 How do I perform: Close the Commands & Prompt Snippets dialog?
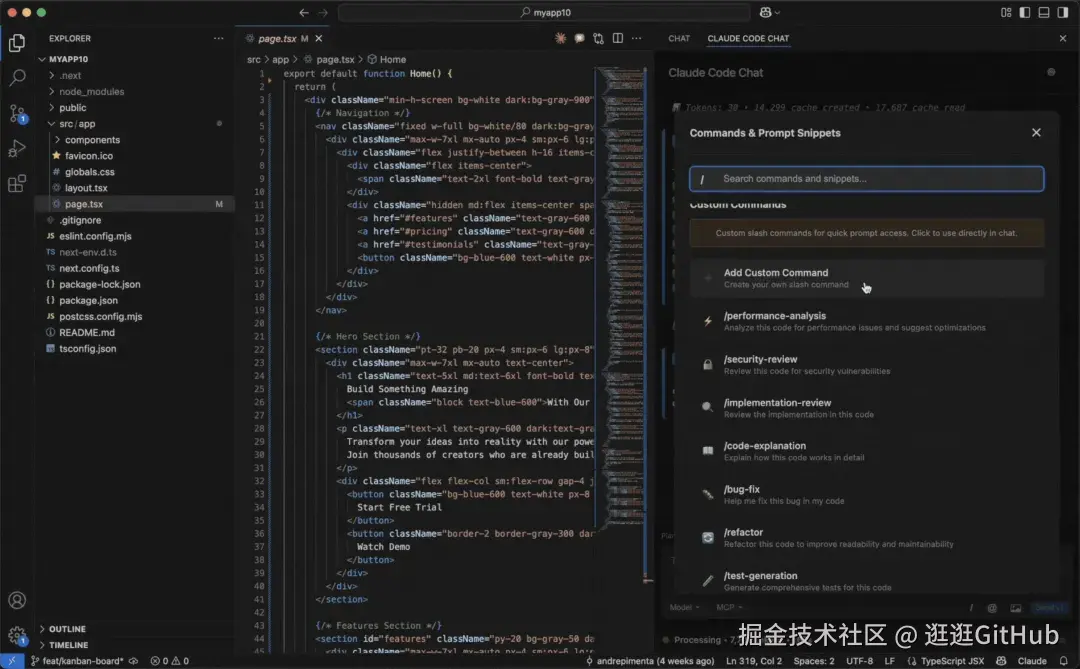point(1036,132)
